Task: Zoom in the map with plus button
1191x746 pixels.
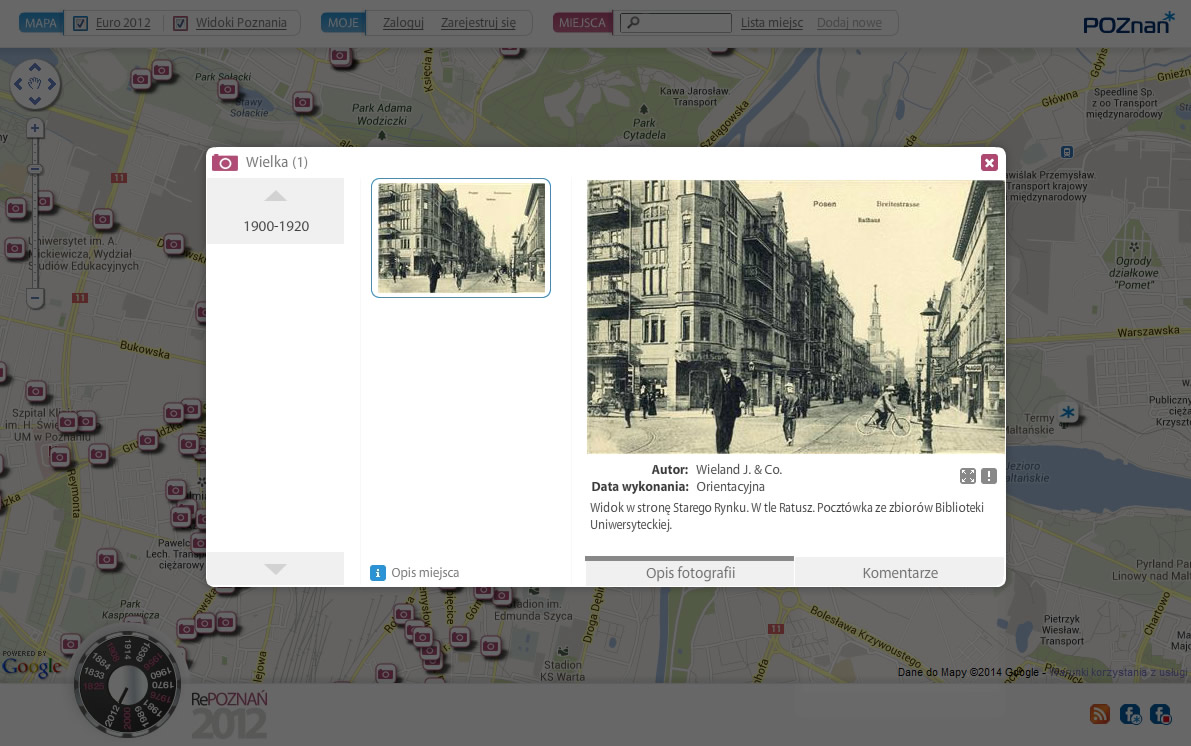Action: (35, 128)
